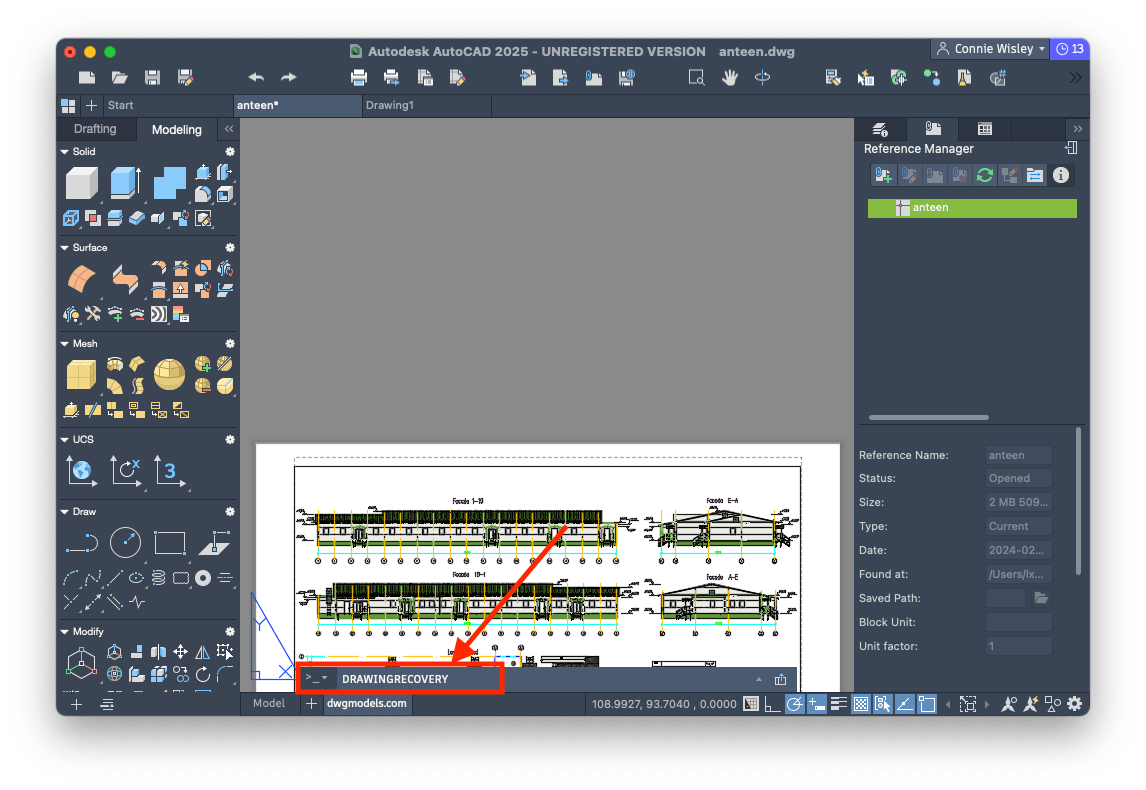Select the Rectangle draw tool
This screenshot has height=790, width=1146.
click(170, 543)
